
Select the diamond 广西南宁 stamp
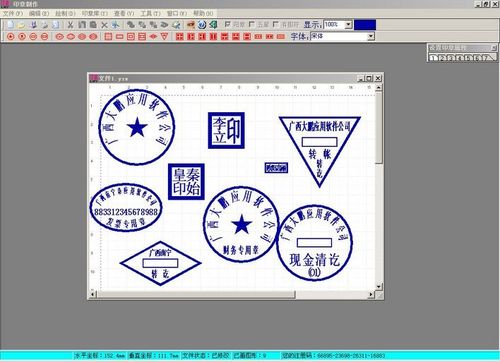pyautogui.click(x=161, y=263)
